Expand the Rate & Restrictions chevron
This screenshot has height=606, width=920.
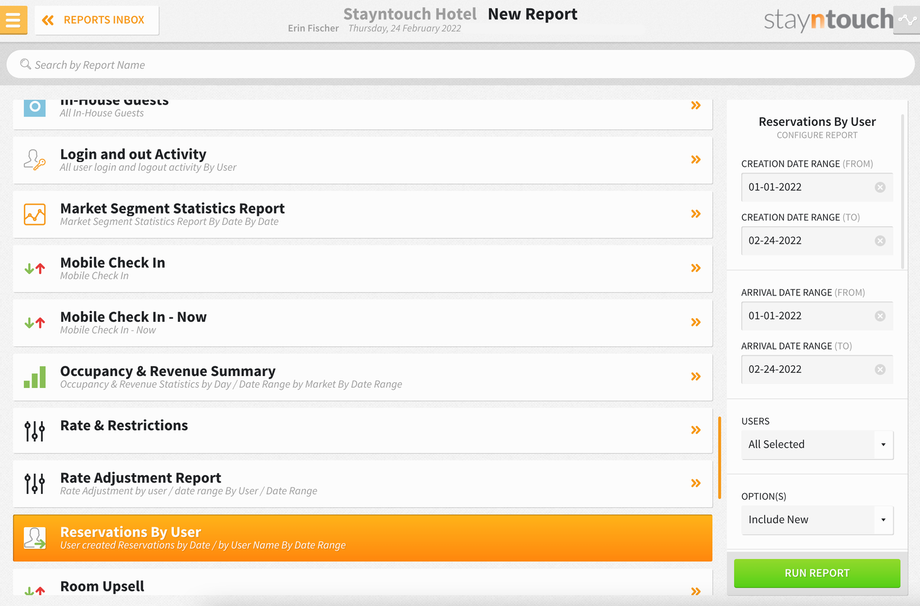pos(696,430)
